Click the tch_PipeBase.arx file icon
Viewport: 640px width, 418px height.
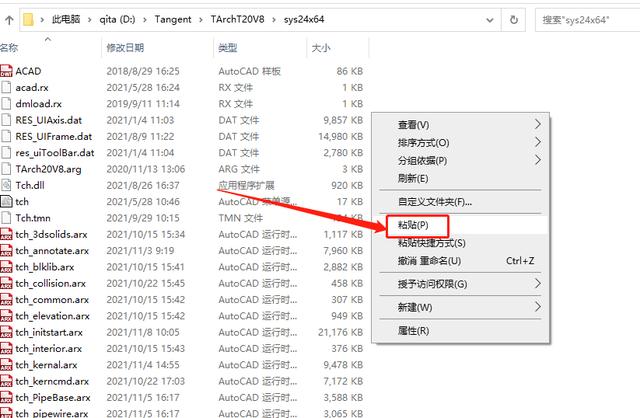coord(6,398)
